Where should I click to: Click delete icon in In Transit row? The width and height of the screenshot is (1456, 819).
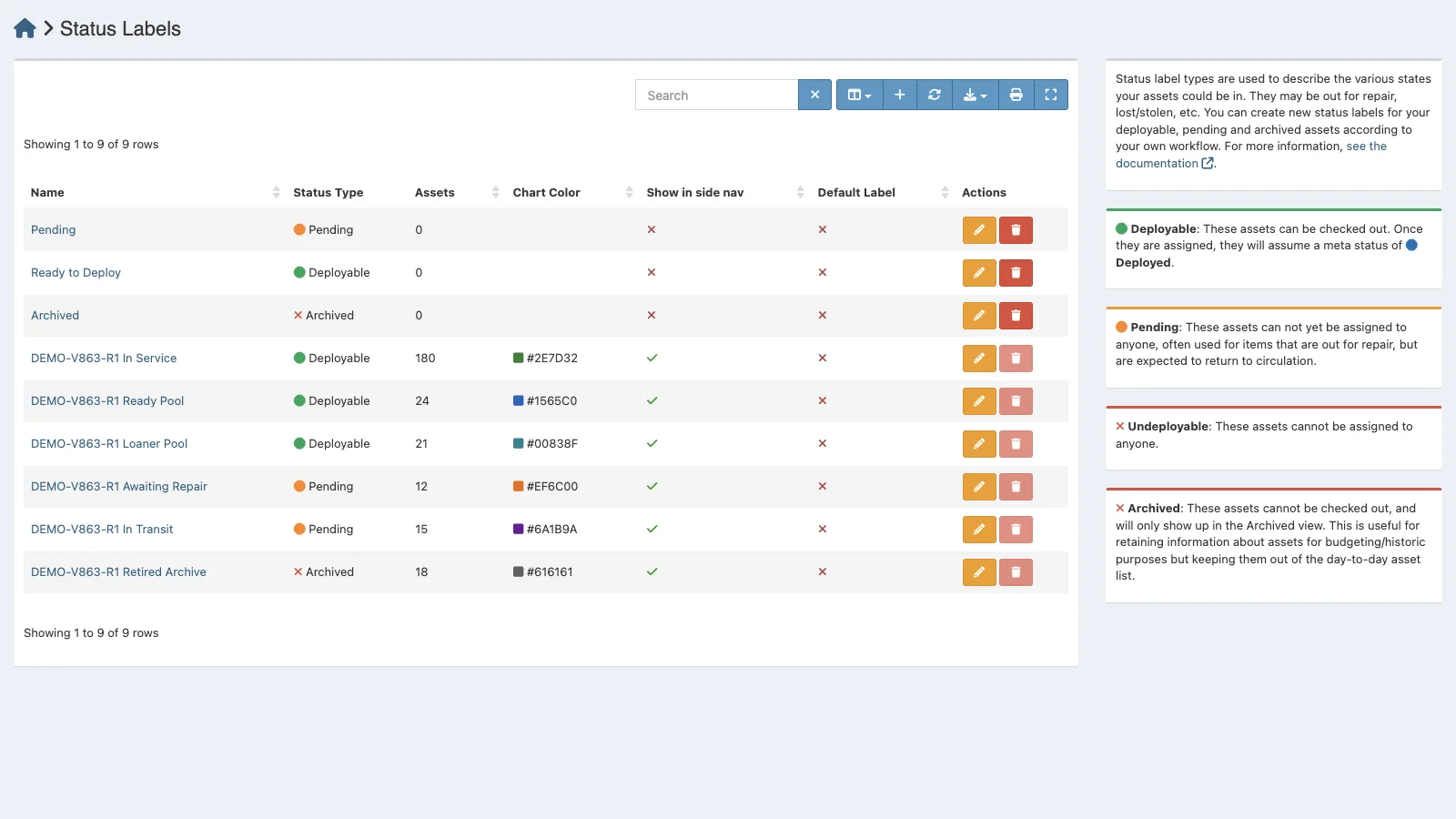tap(1016, 530)
